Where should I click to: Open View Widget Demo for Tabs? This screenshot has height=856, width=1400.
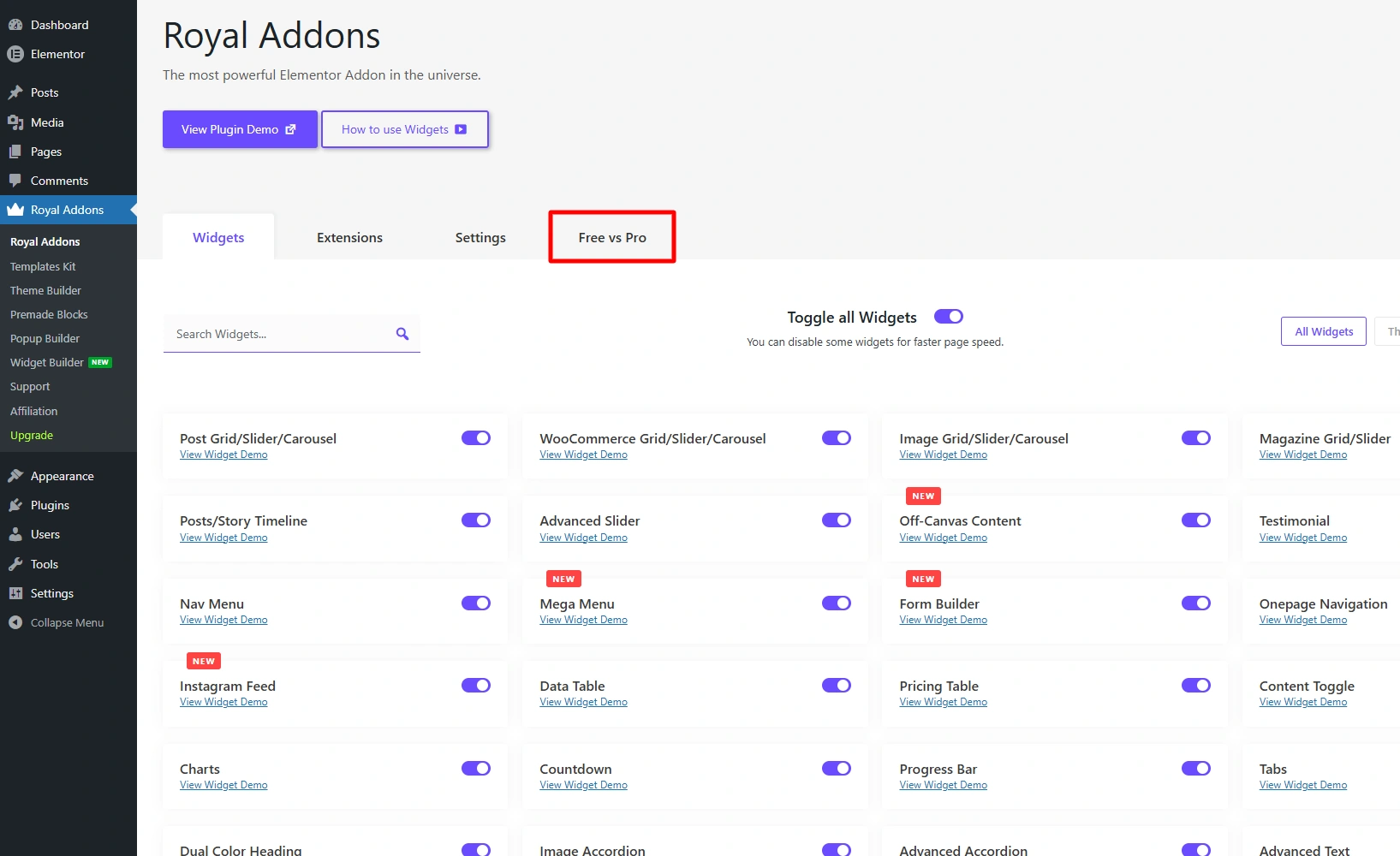[1303, 785]
